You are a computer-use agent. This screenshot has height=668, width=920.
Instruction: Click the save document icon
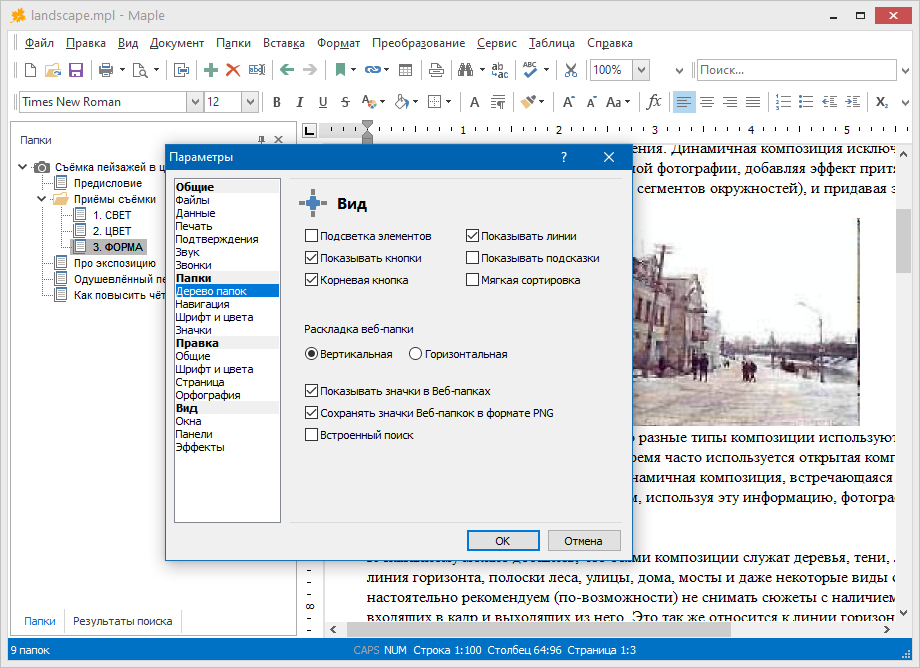[76, 70]
